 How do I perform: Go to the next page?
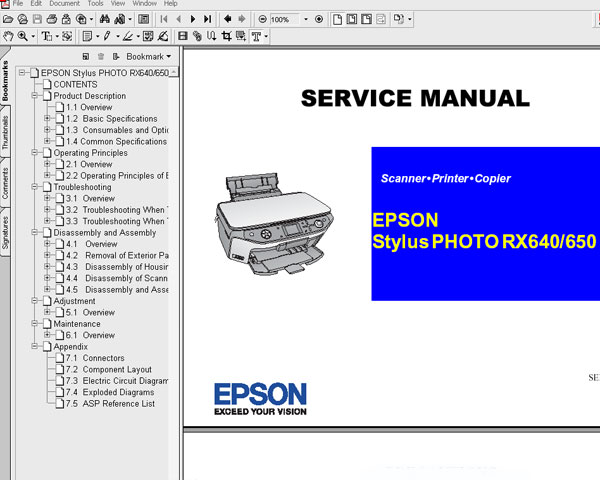coord(193,19)
